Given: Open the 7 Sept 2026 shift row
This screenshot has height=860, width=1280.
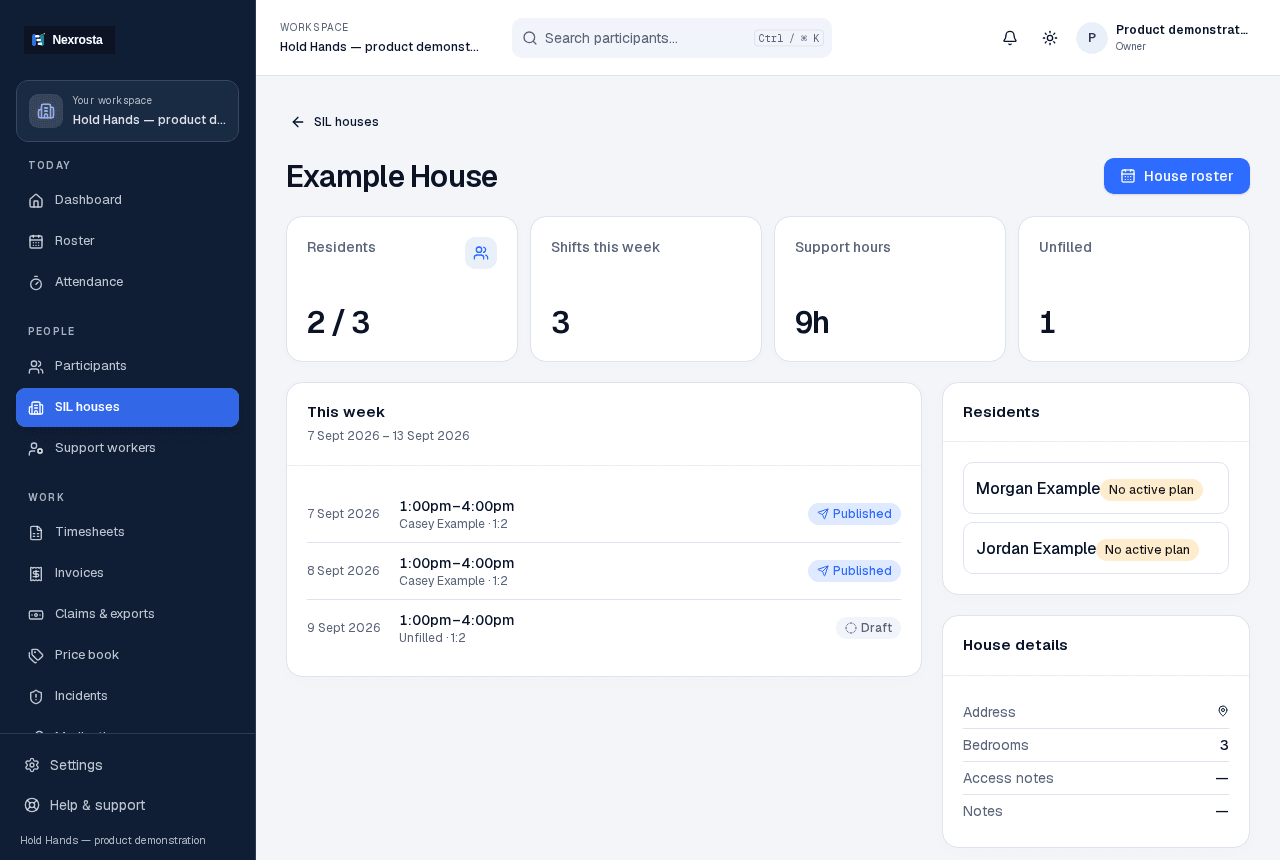Looking at the screenshot, I should [604, 514].
